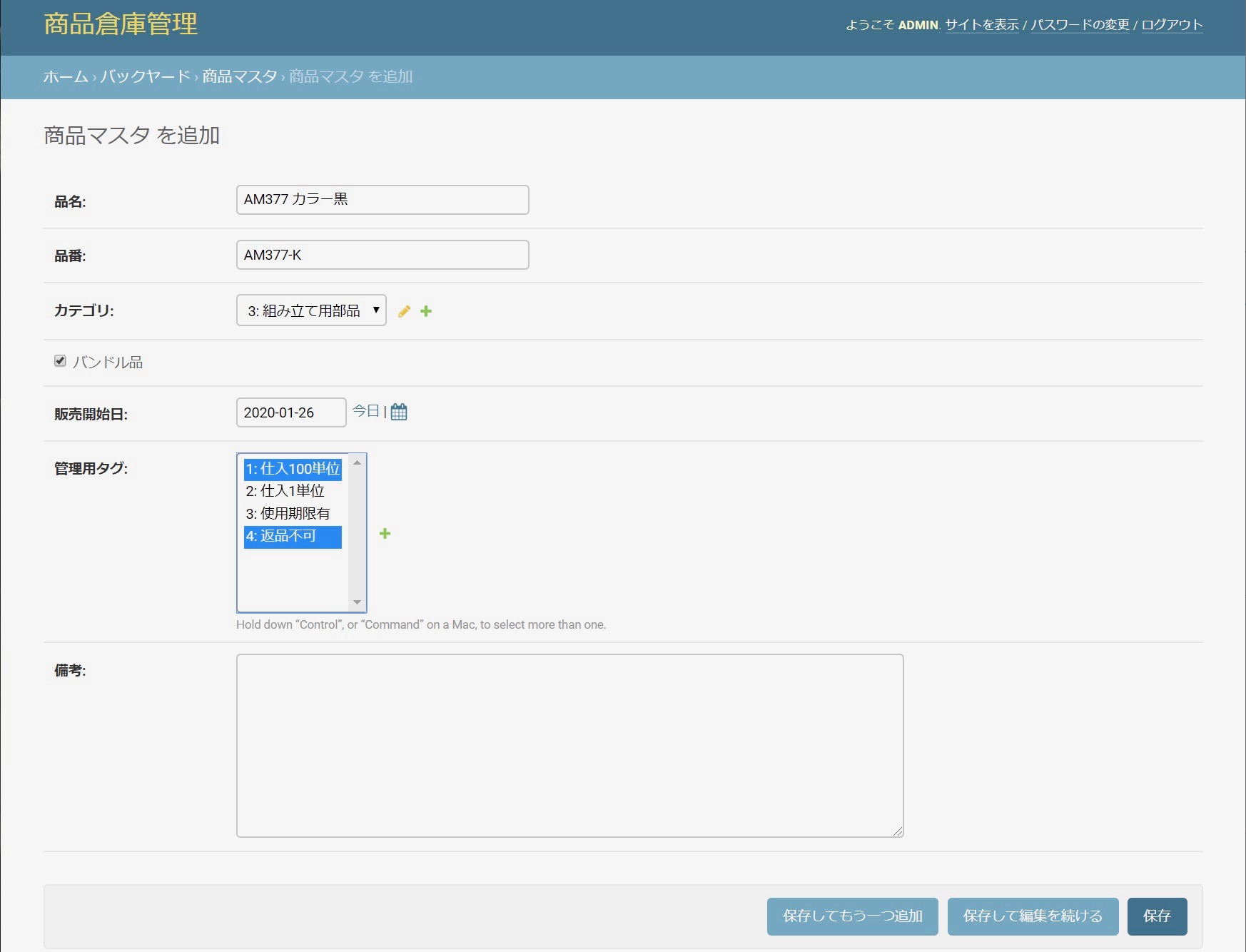
Task: Expand the カテゴリ dropdown
Action: (x=311, y=310)
